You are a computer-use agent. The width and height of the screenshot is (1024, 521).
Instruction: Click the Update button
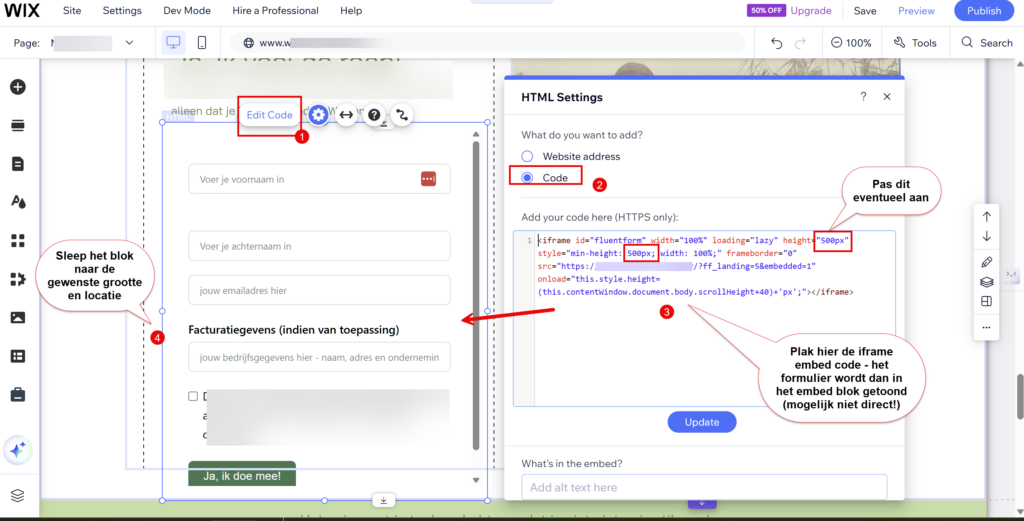point(702,422)
